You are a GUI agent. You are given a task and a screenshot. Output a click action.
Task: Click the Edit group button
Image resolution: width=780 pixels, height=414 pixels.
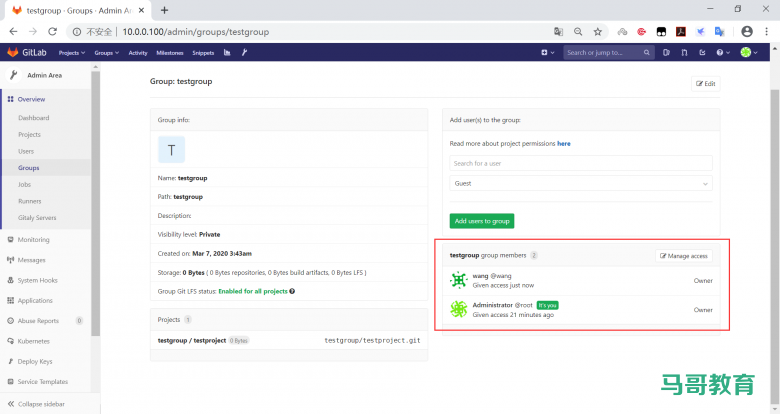705,84
